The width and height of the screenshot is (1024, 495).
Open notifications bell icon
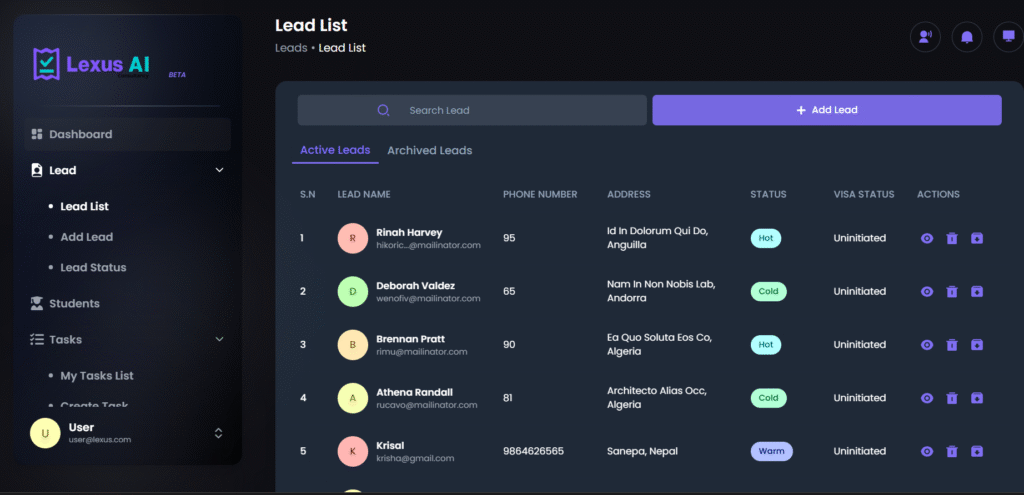[967, 37]
